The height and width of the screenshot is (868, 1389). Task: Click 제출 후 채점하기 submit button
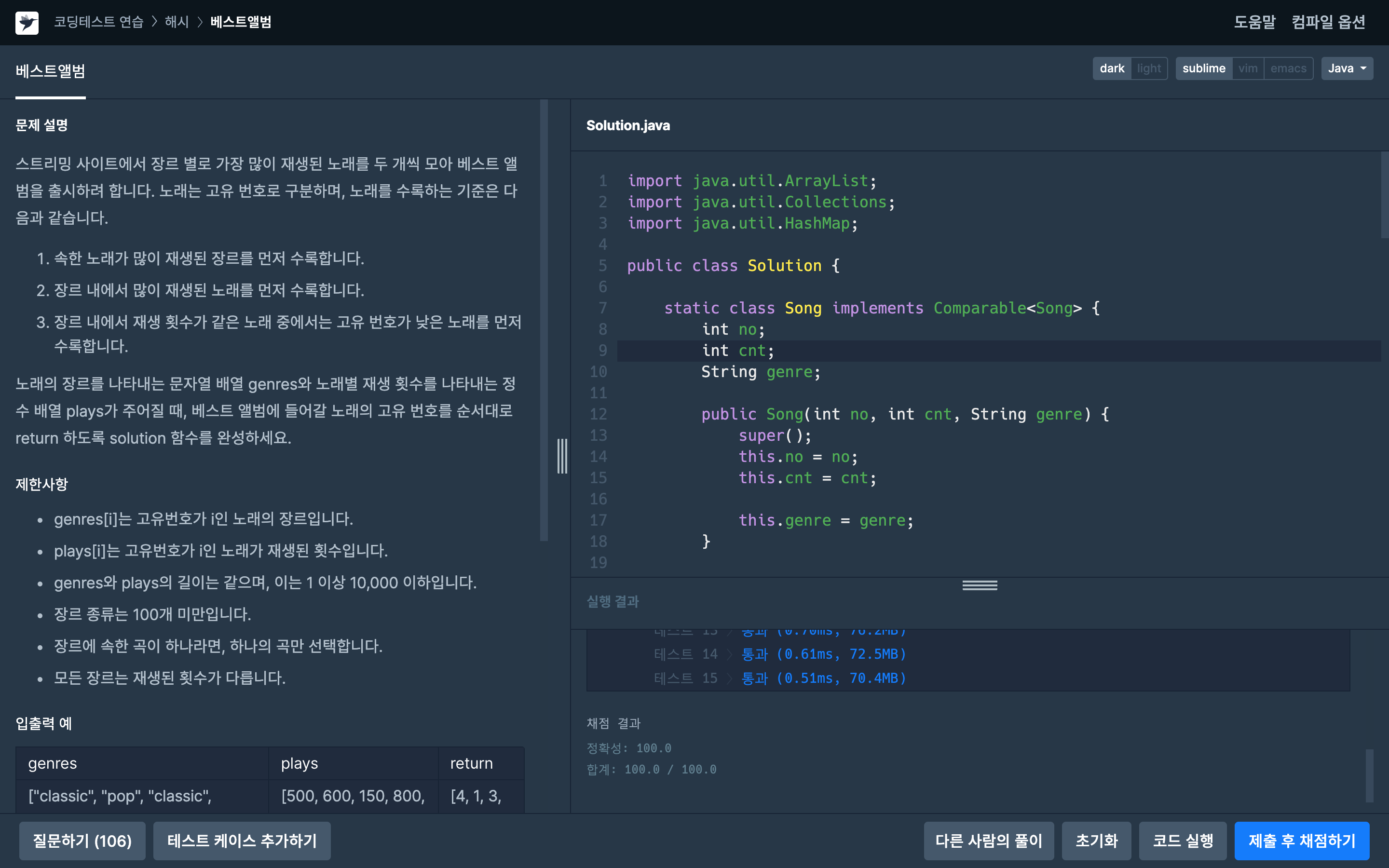pyautogui.click(x=1301, y=841)
